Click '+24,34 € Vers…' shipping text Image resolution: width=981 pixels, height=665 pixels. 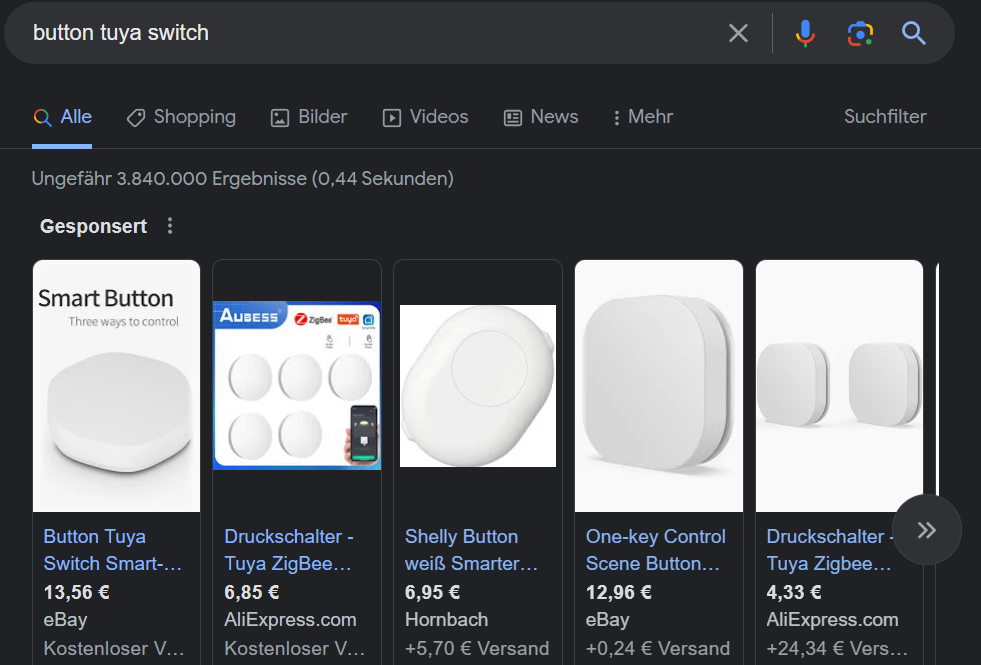pyautogui.click(x=836, y=649)
